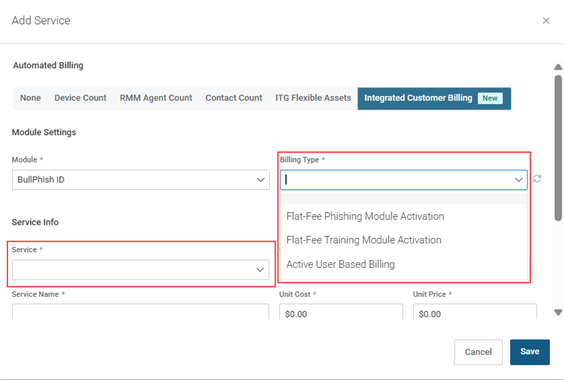
Task: Choose the Contact Count tab
Action: pyautogui.click(x=234, y=98)
